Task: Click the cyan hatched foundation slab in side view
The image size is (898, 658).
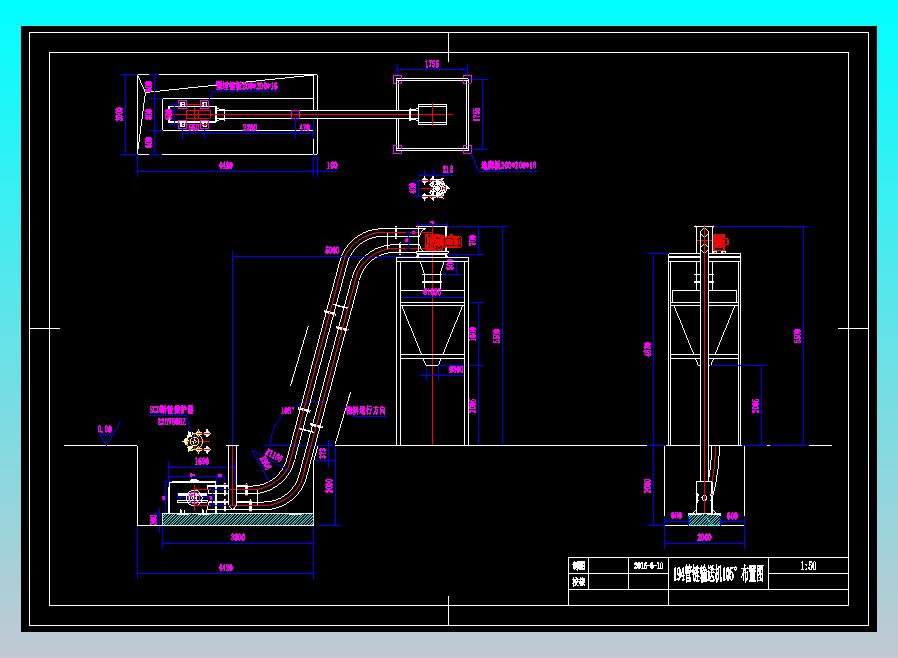Action: 238,519
